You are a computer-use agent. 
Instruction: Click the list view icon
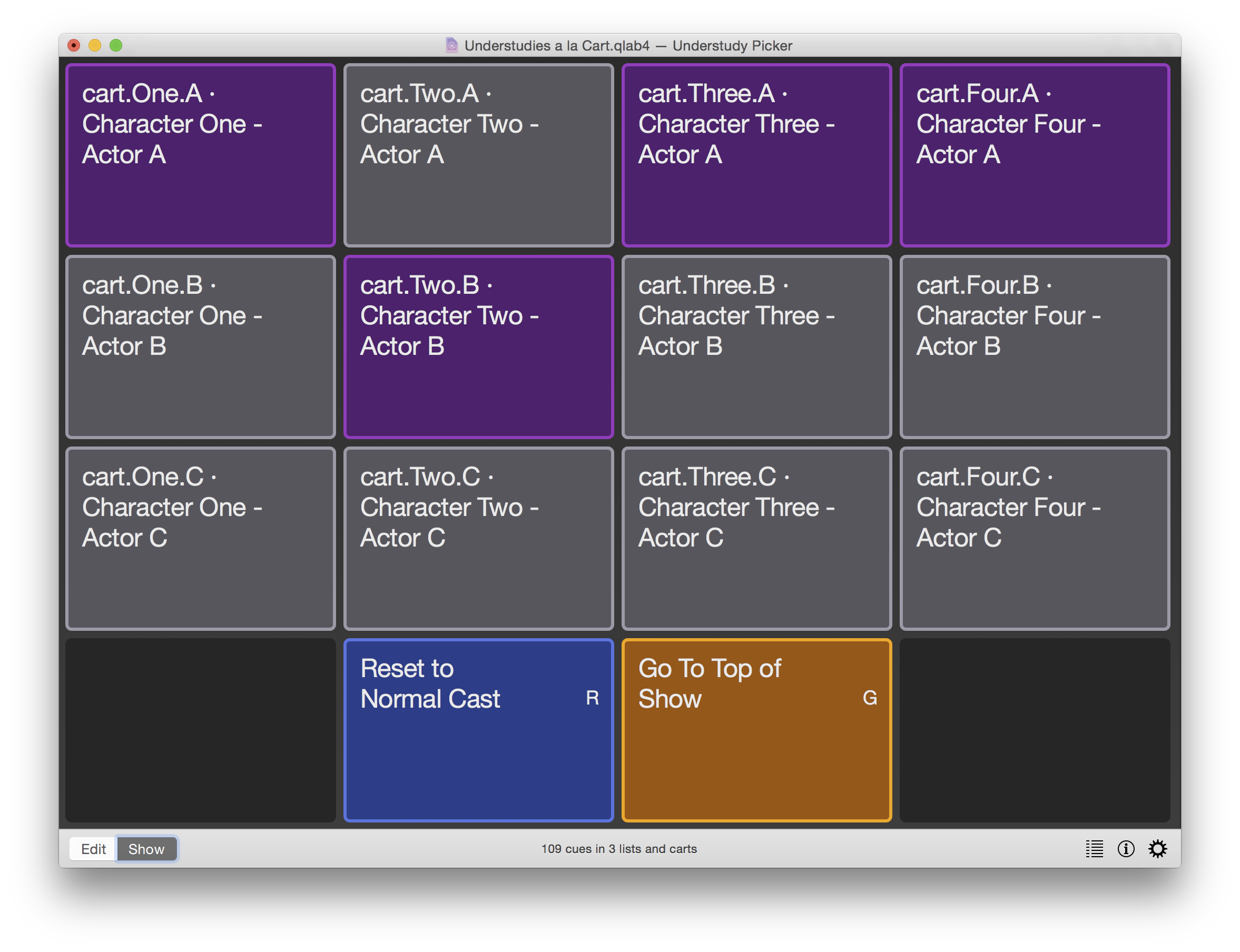click(1094, 848)
